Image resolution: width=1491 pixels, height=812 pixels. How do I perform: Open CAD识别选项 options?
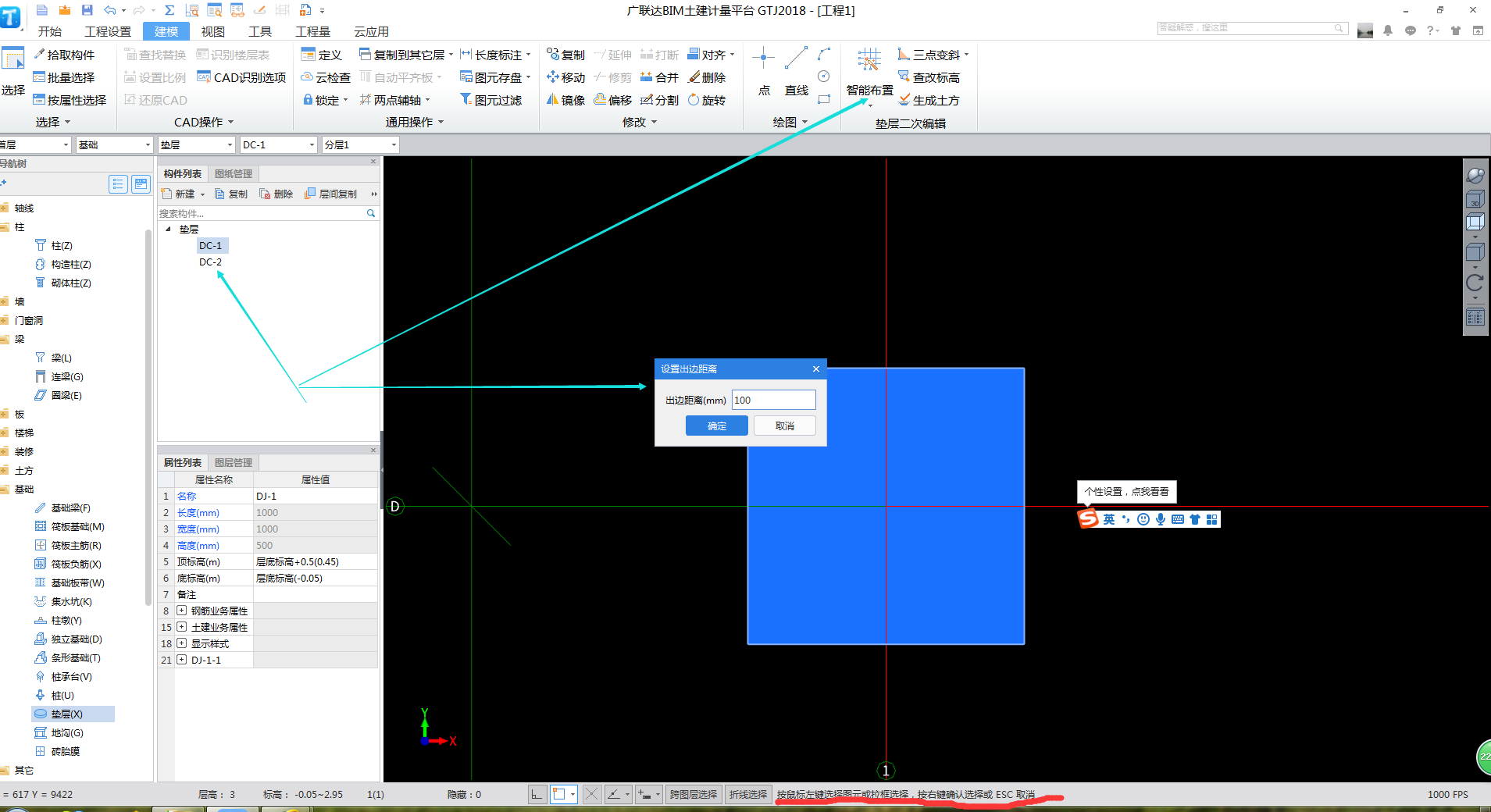(x=242, y=77)
